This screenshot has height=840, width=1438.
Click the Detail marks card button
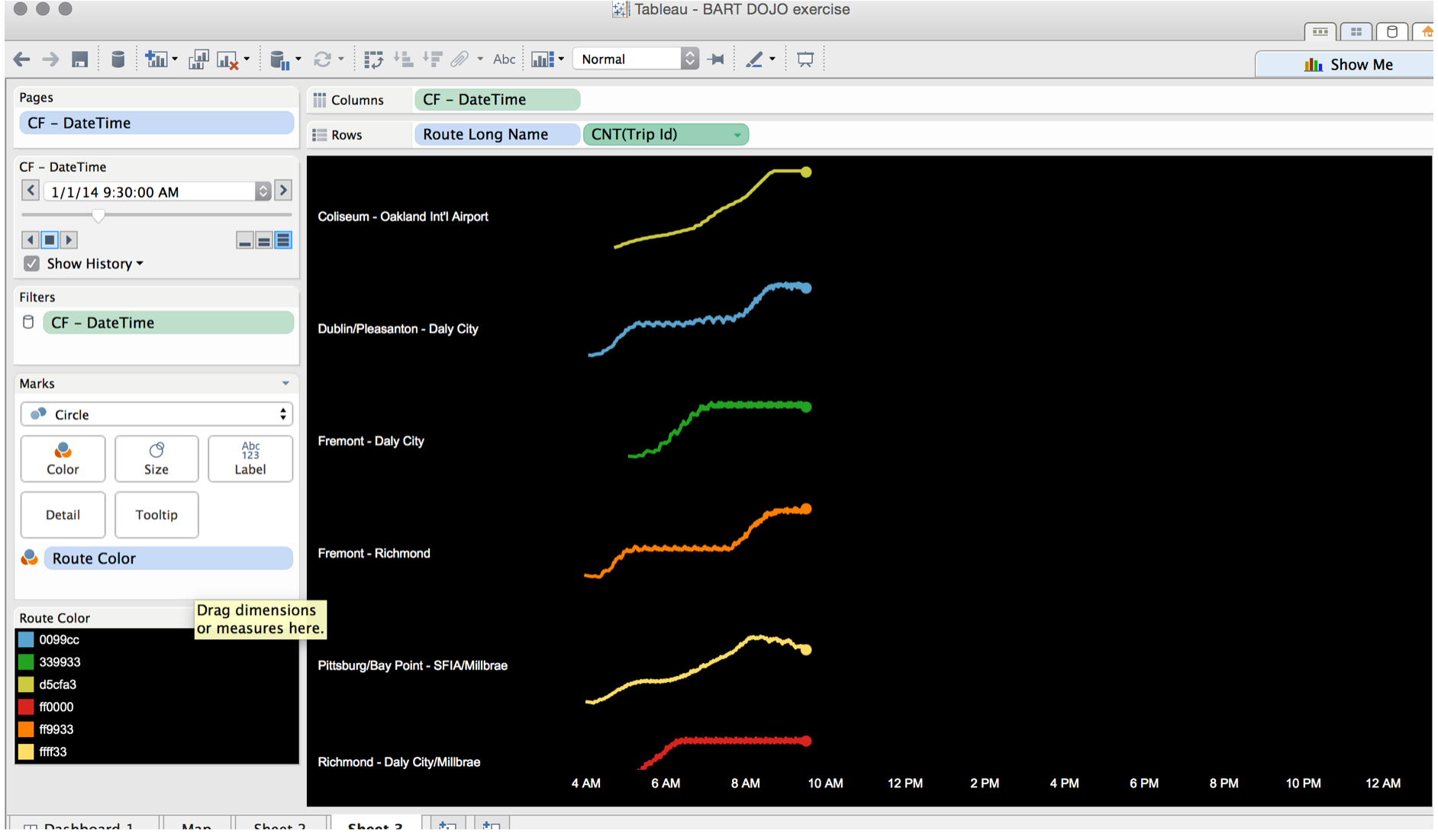(x=63, y=515)
